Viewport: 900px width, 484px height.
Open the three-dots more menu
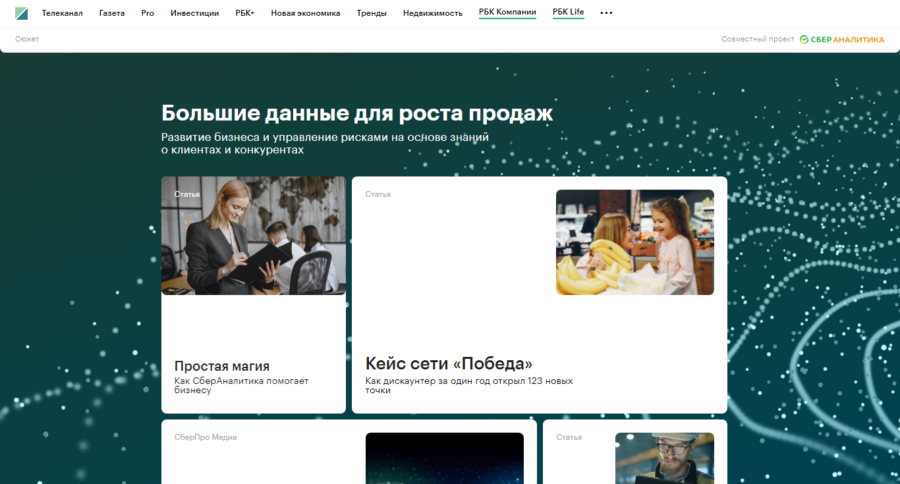pos(606,13)
